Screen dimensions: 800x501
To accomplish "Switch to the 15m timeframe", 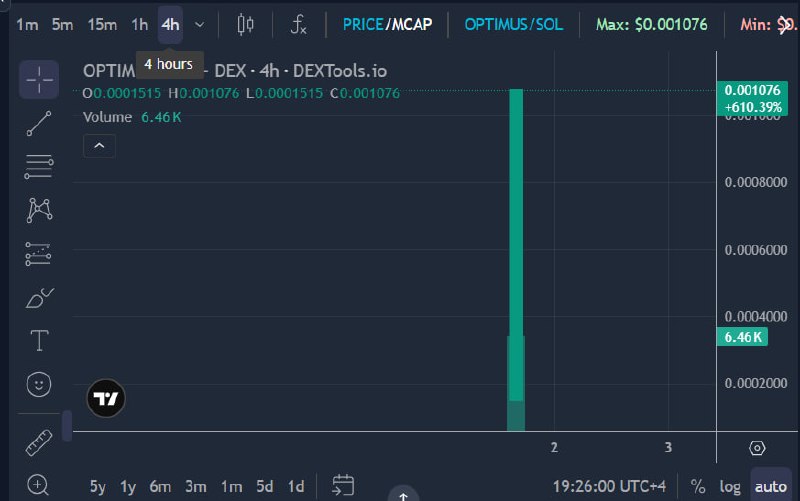I will 102,24.
